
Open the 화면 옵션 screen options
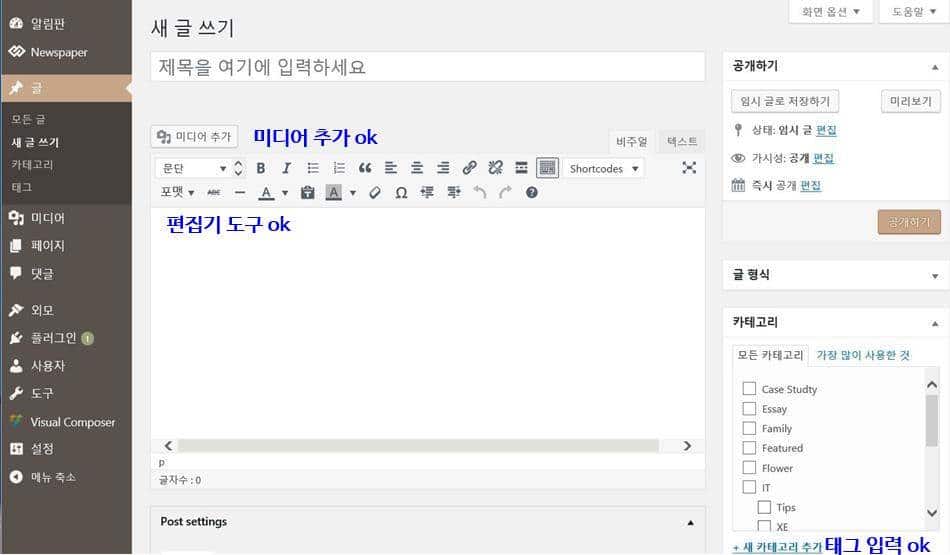coord(830,12)
